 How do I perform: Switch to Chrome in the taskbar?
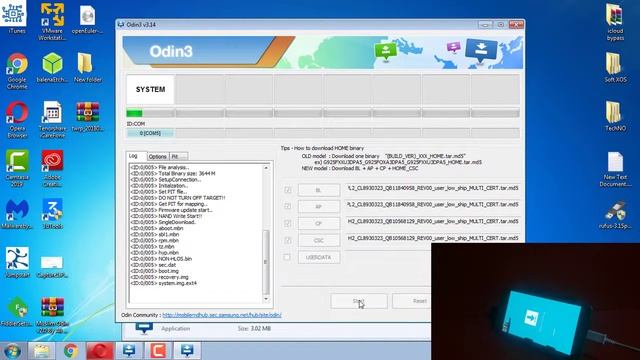click(71, 351)
